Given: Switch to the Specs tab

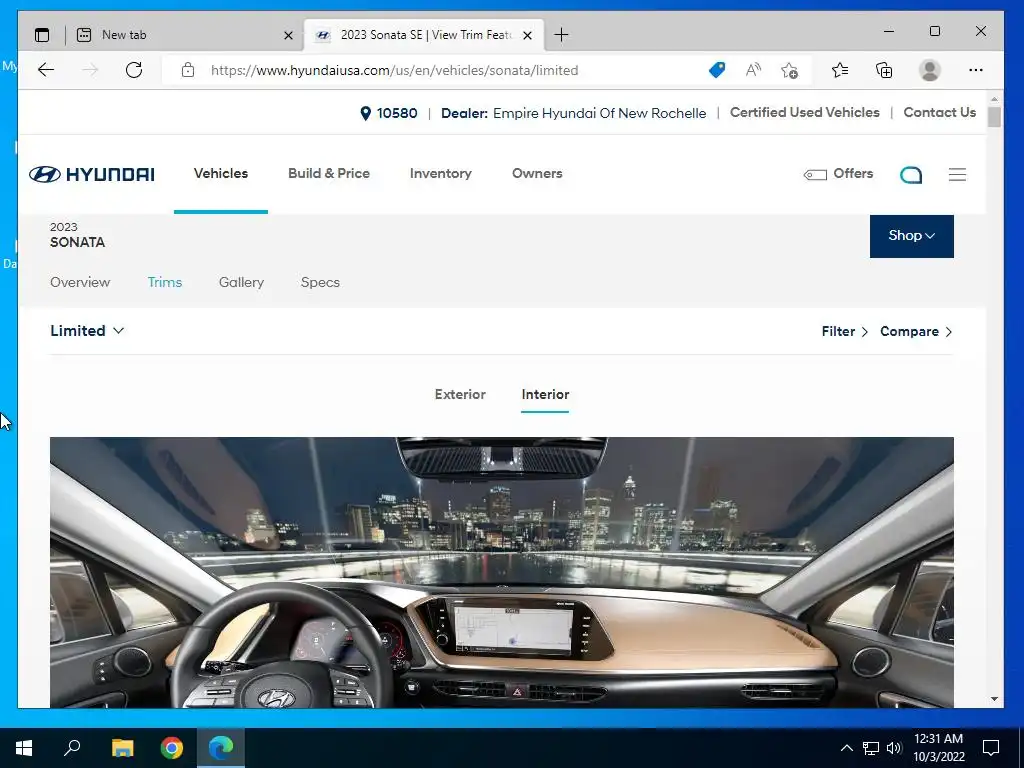Looking at the screenshot, I should coord(320,282).
